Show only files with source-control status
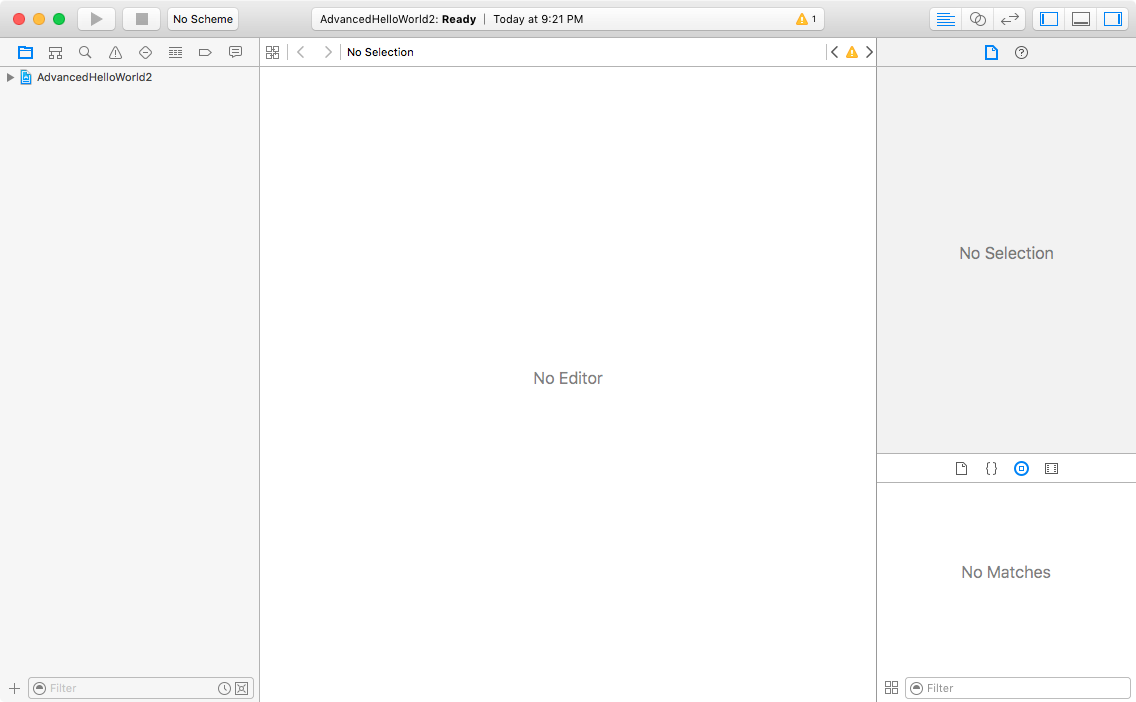 click(x=242, y=688)
